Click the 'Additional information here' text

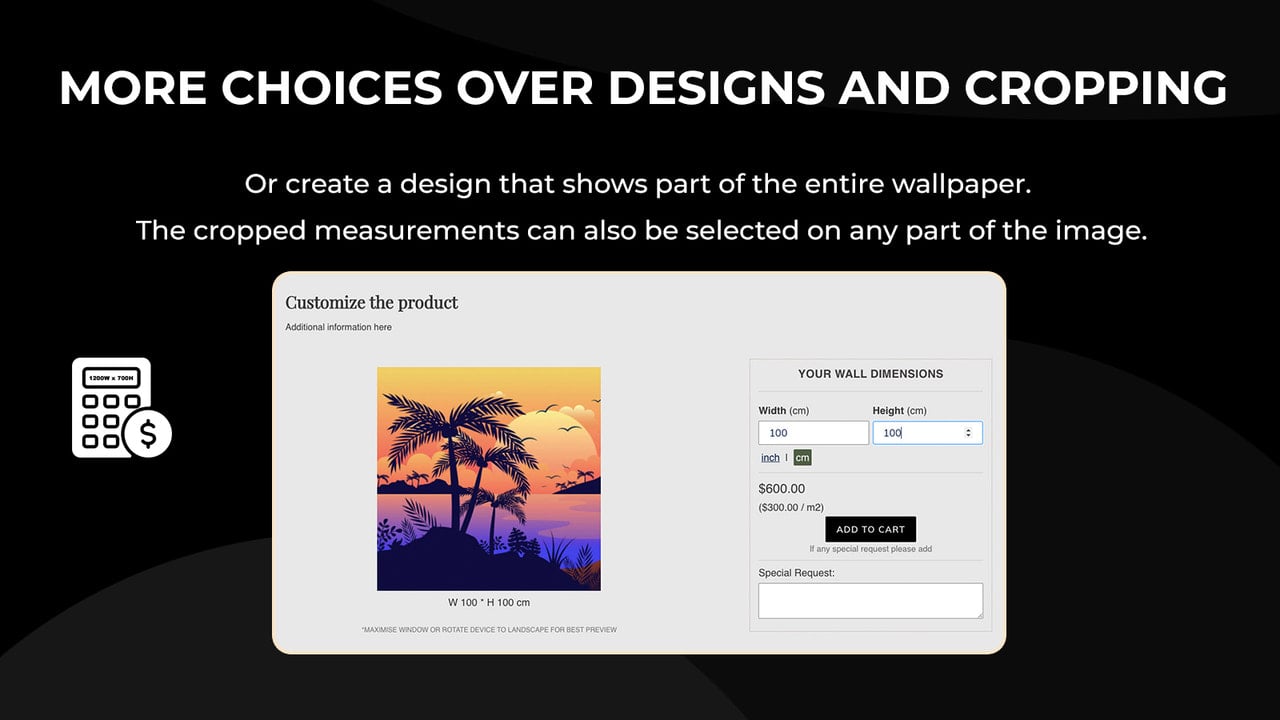tap(338, 327)
